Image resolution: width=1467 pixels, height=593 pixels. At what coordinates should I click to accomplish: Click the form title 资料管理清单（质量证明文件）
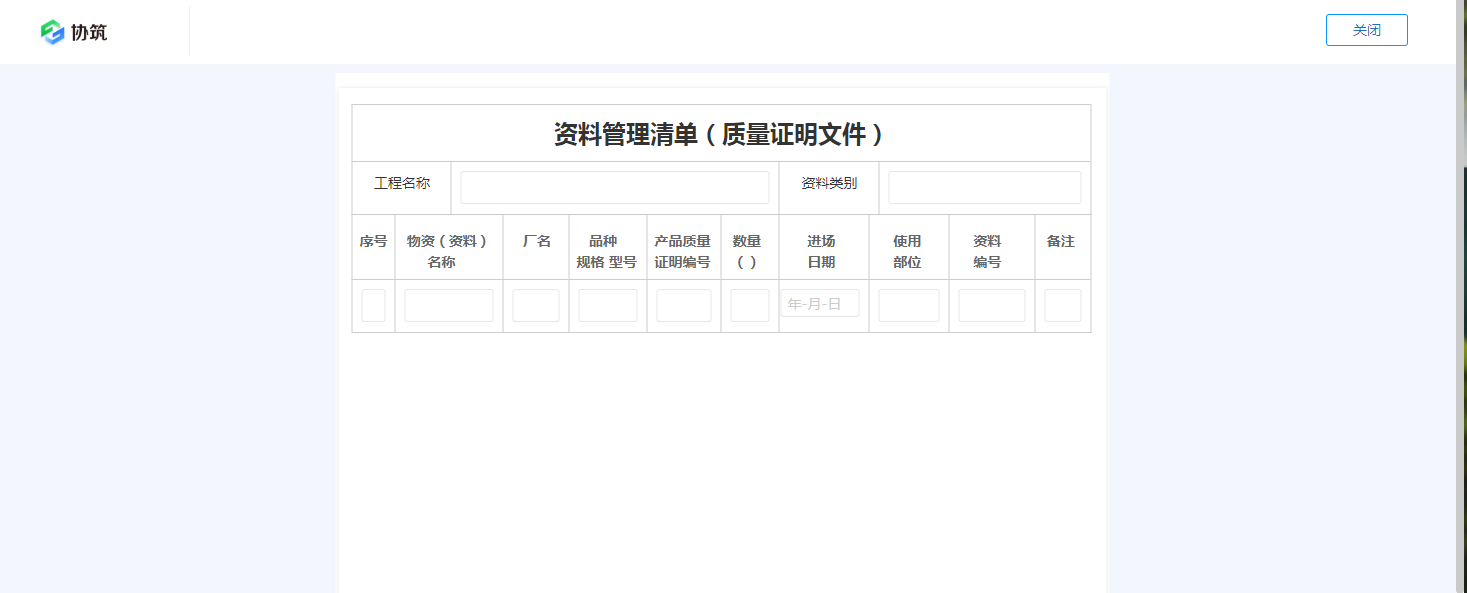pyautogui.click(x=721, y=131)
